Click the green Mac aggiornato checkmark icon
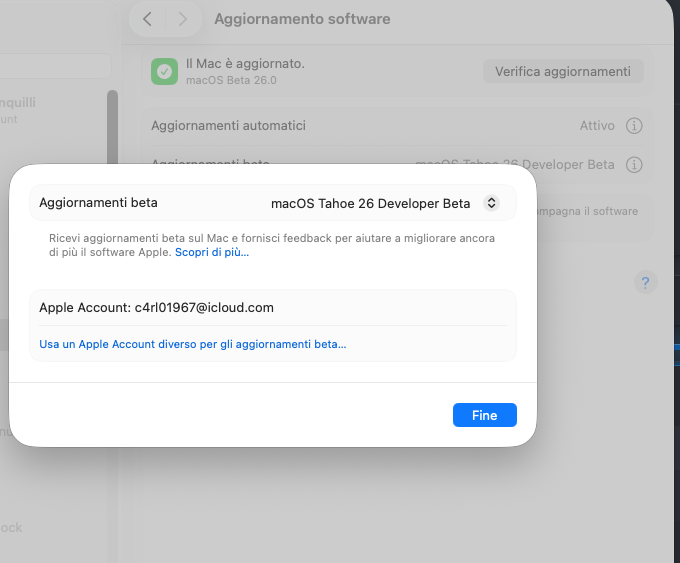 164,72
